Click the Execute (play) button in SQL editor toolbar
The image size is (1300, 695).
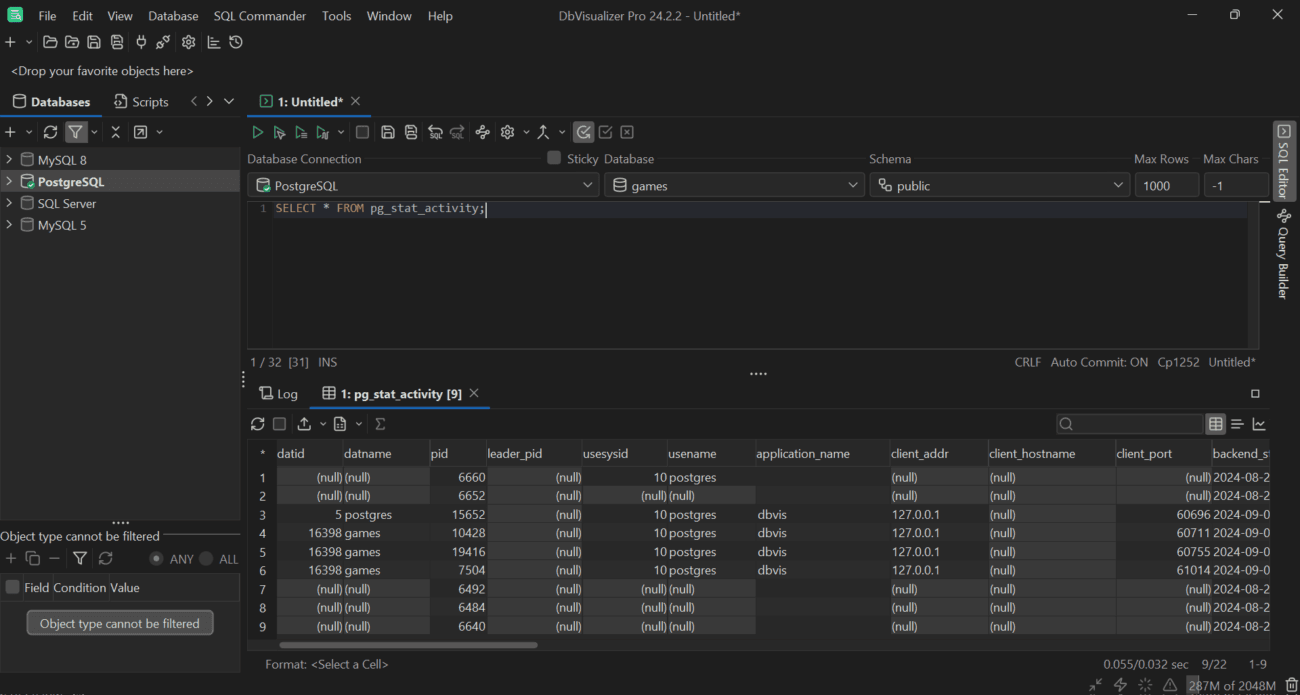point(257,132)
